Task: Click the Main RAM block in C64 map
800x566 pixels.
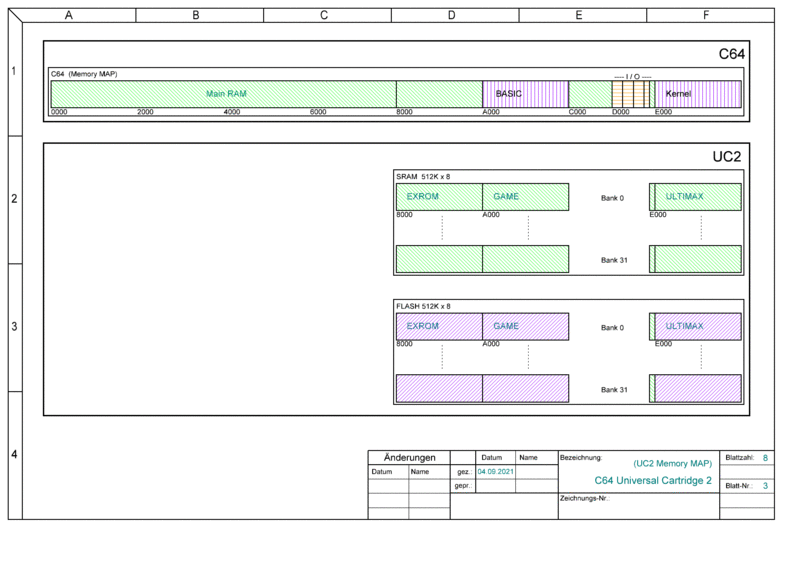Action: tap(223, 94)
